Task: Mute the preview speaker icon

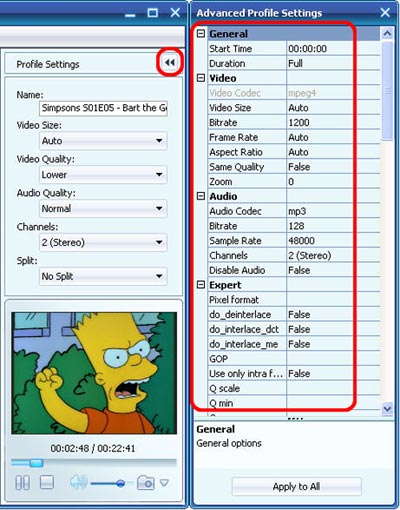Action: click(79, 482)
